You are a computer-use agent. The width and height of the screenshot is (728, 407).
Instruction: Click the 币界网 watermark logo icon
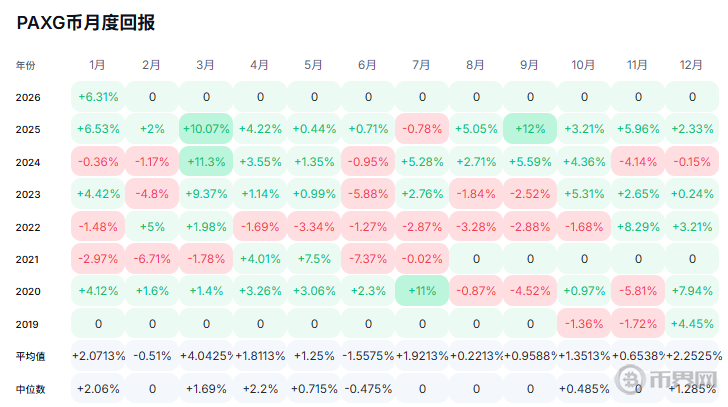pos(631,381)
